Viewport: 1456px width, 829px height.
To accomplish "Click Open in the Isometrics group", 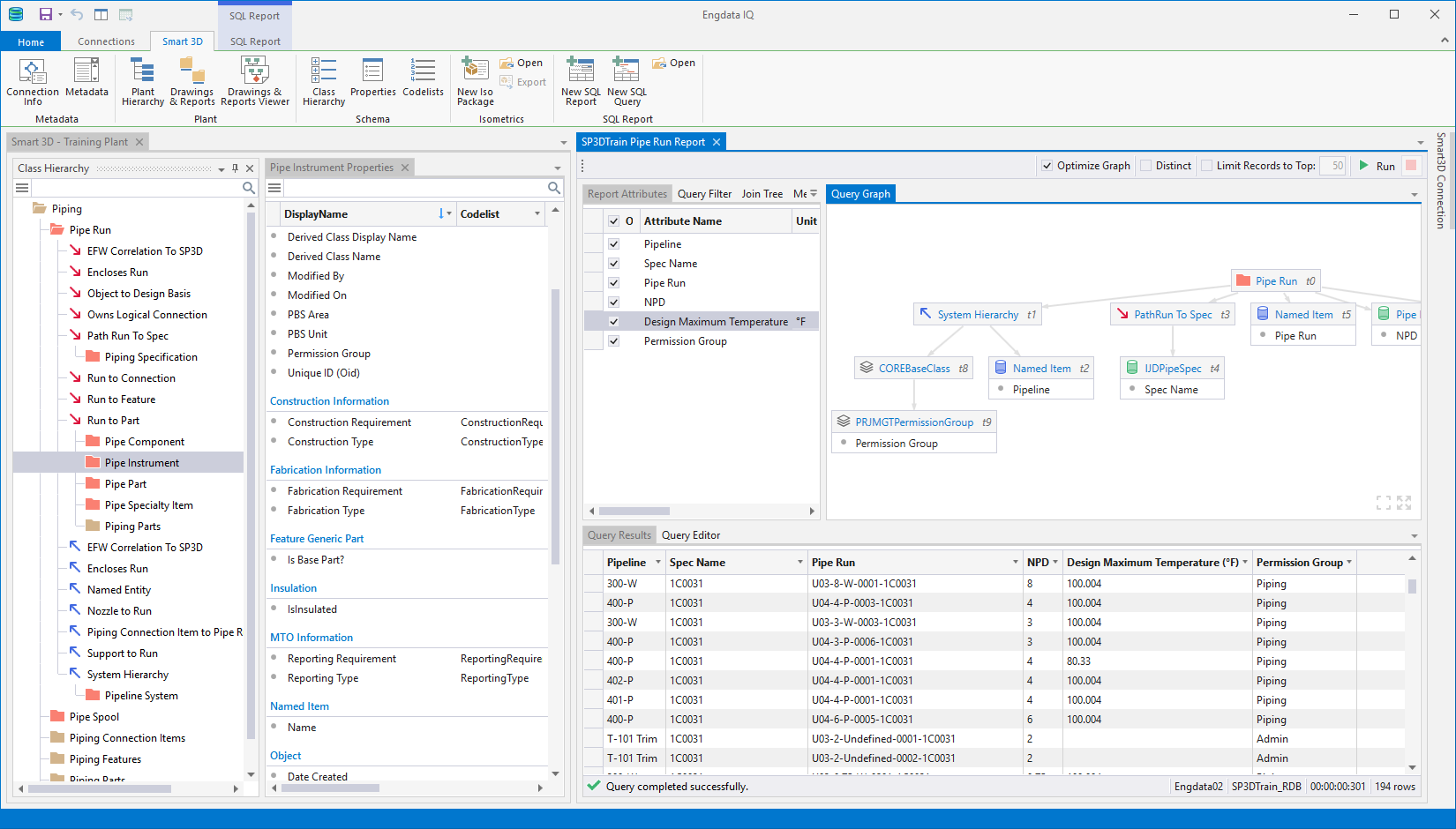I will [x=522, y=63].
